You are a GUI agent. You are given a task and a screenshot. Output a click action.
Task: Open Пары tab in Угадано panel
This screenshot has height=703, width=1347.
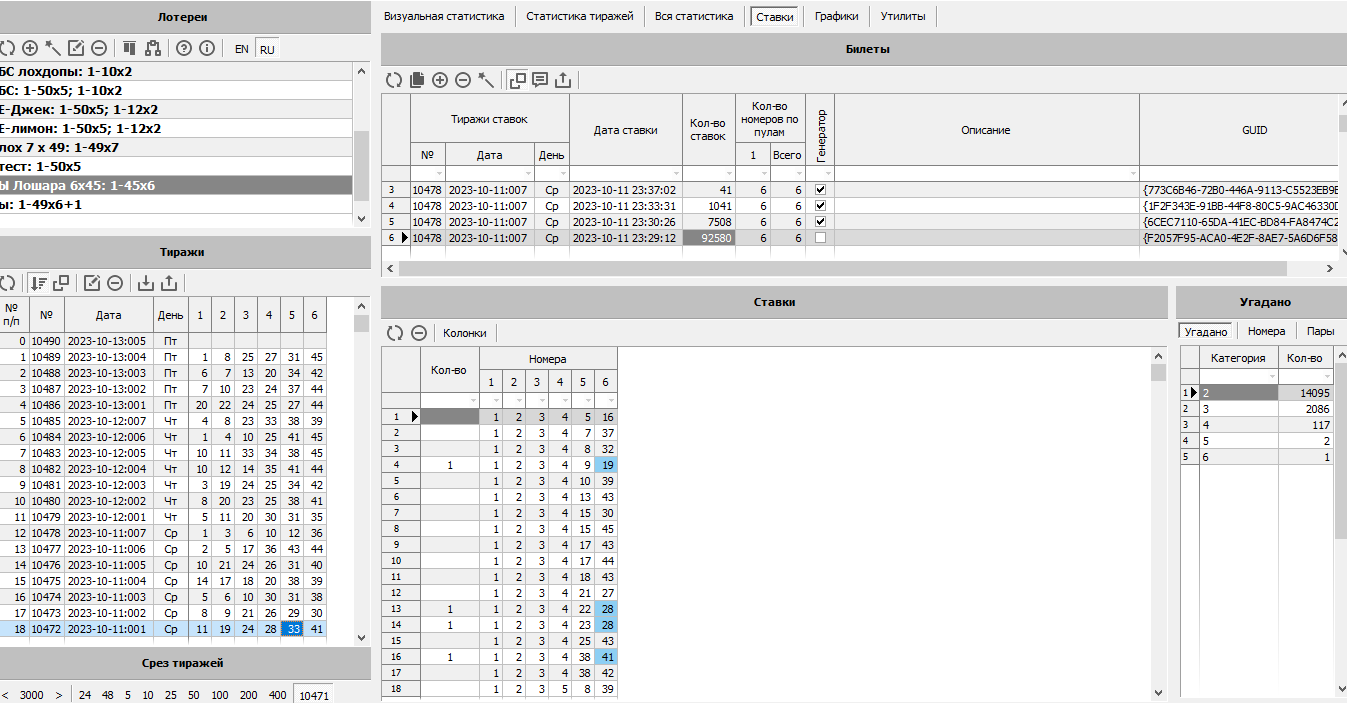point(1320,331)
